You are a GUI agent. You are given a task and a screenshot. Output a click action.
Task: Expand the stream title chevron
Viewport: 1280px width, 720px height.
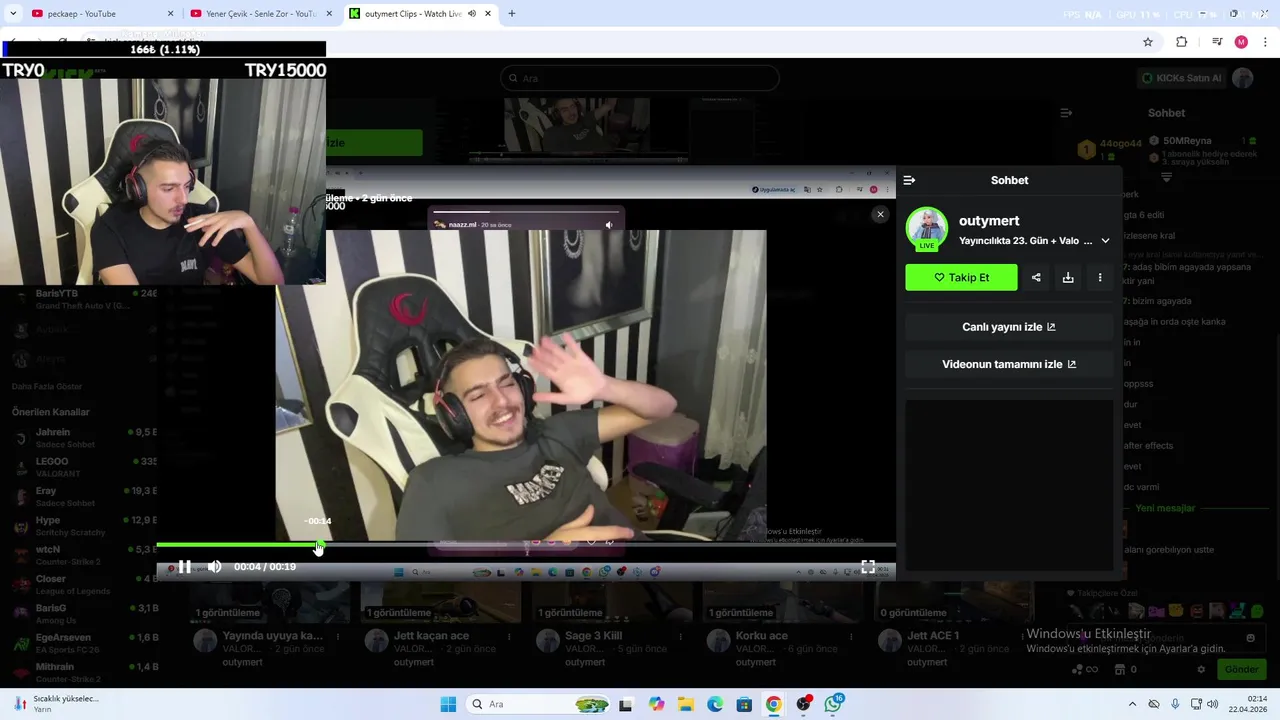(x=1105, y=241)
